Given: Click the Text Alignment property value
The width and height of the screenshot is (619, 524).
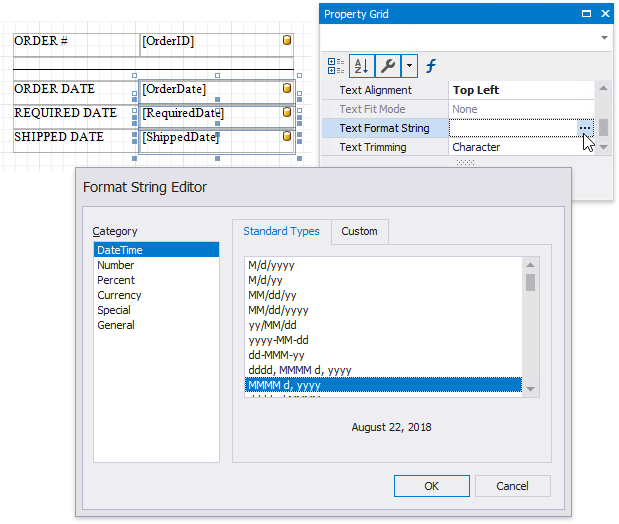Looking at the screenshot, I should click(x=520, y=90).
